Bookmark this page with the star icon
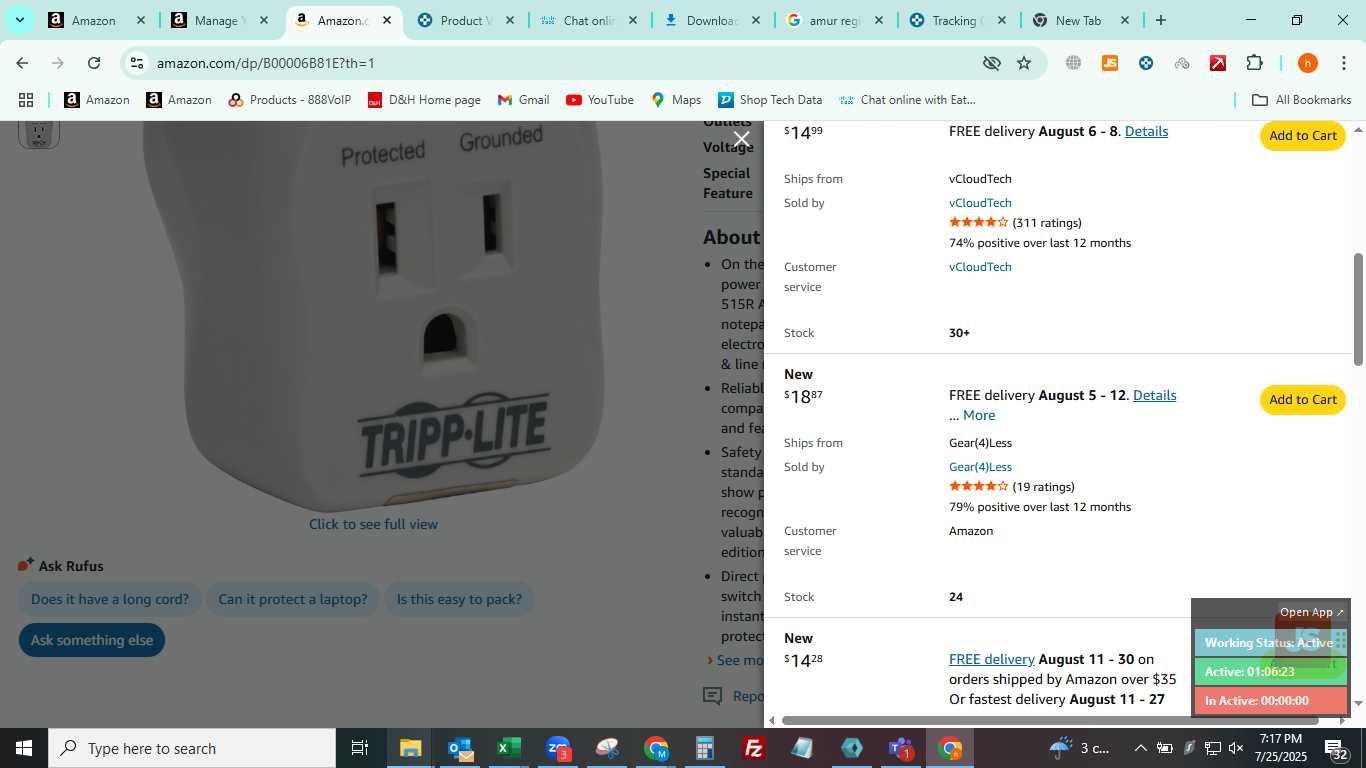The height and width of the screenshot is (768, 1366). [1024, 63]
